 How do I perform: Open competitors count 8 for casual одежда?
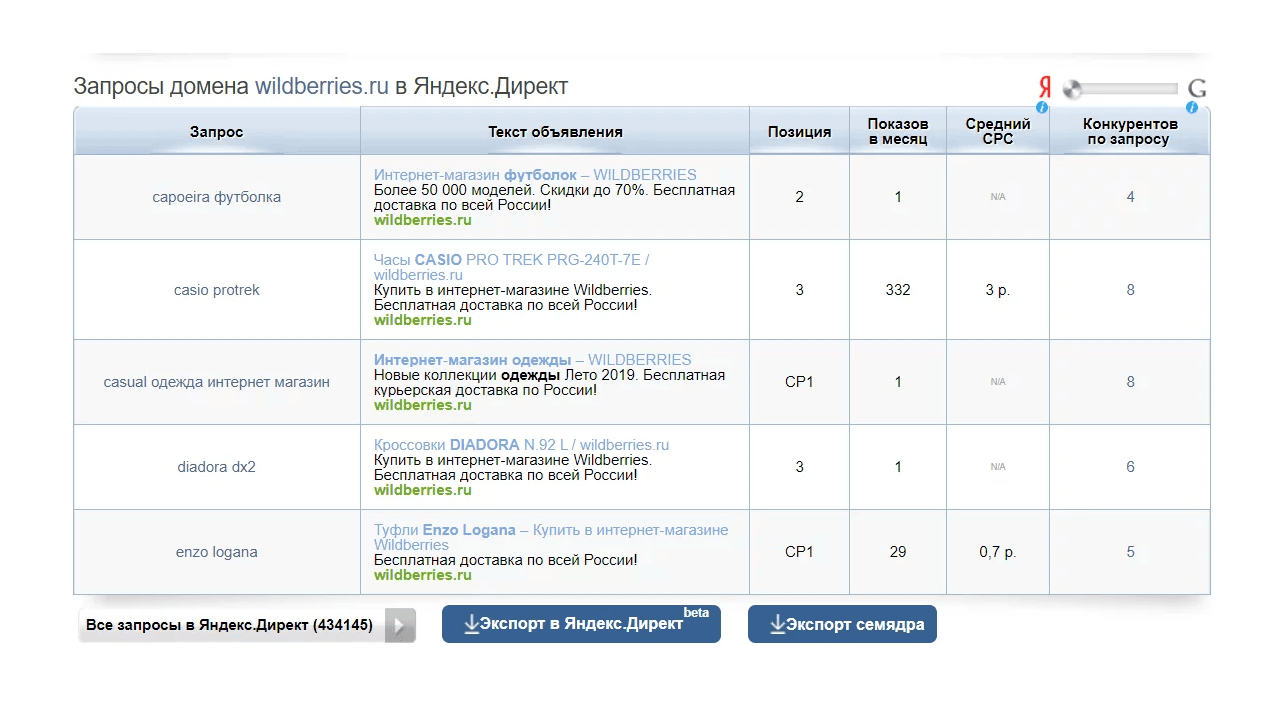(1130, 382)
